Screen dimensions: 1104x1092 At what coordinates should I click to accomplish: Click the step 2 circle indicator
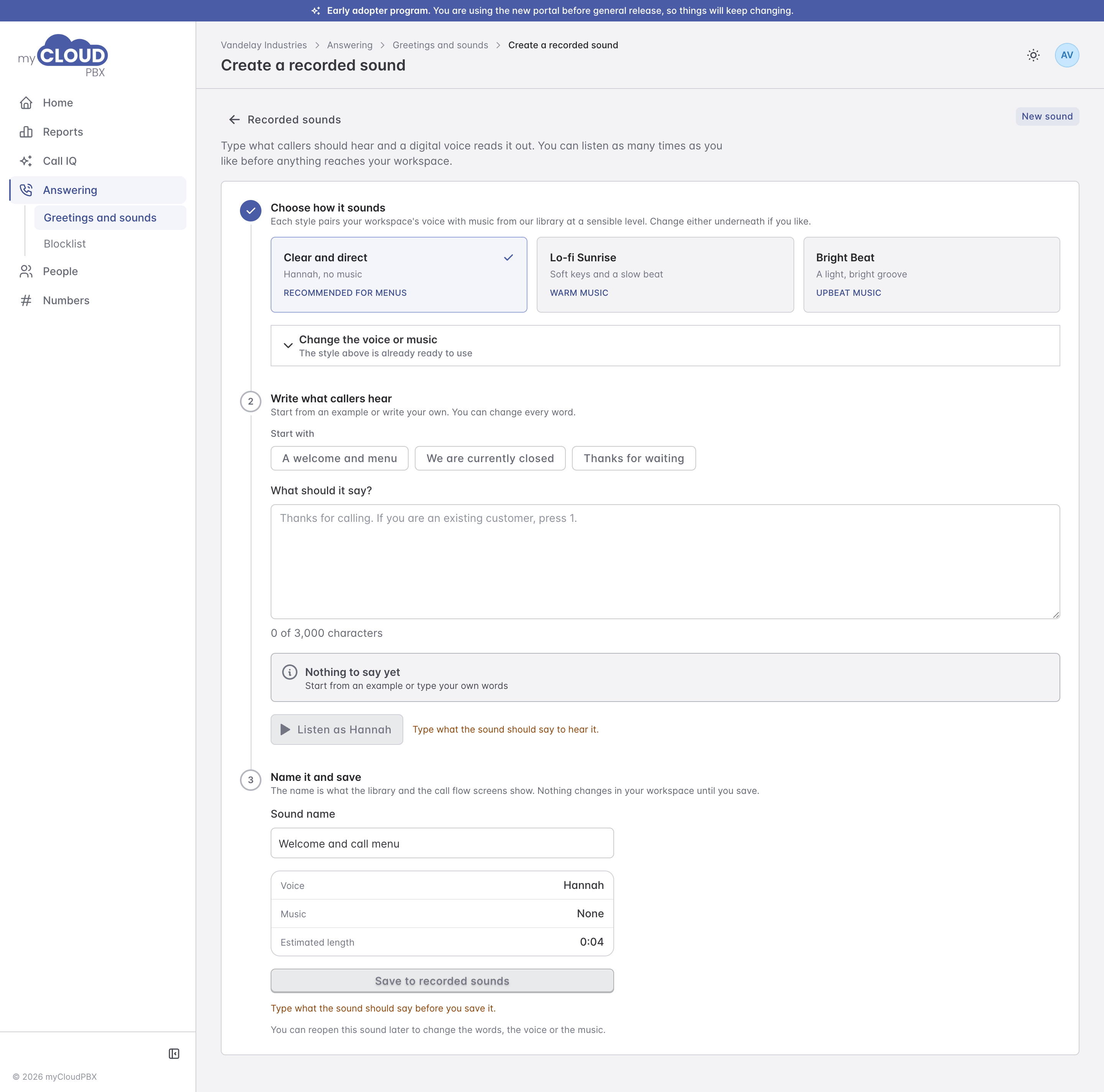pos(251,402)
